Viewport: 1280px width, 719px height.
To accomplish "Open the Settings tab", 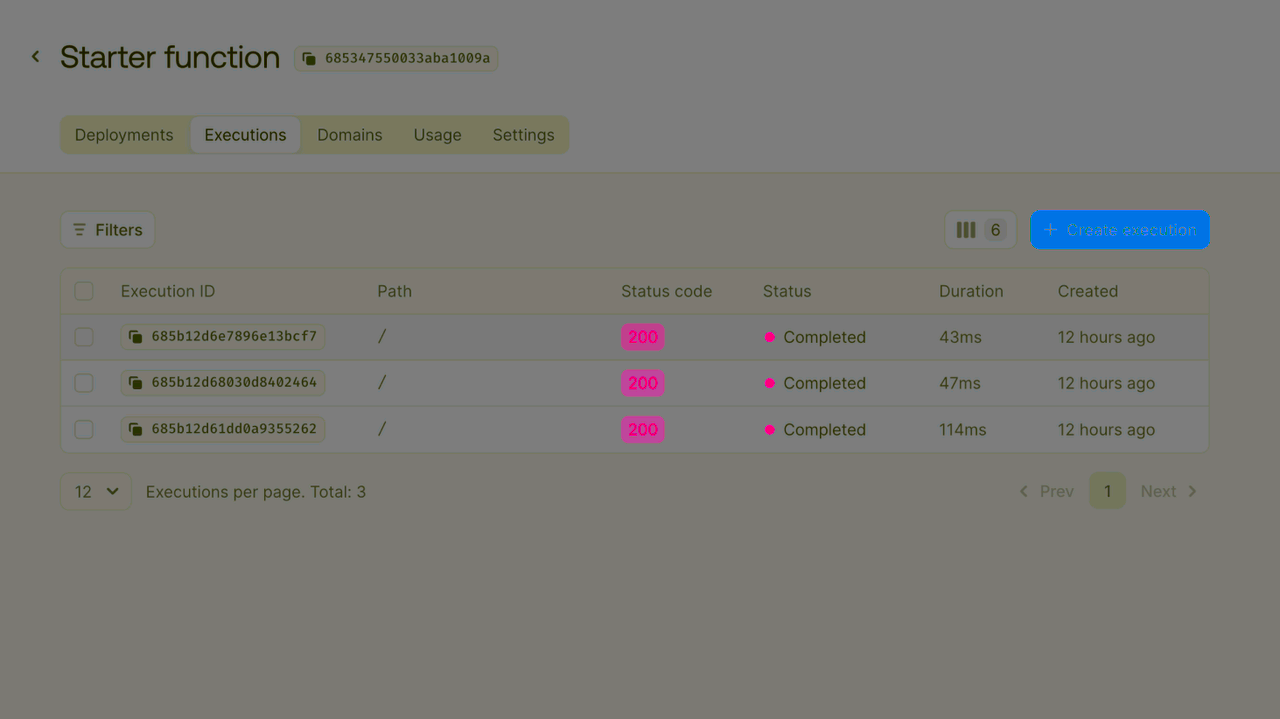I will [523, 135].
